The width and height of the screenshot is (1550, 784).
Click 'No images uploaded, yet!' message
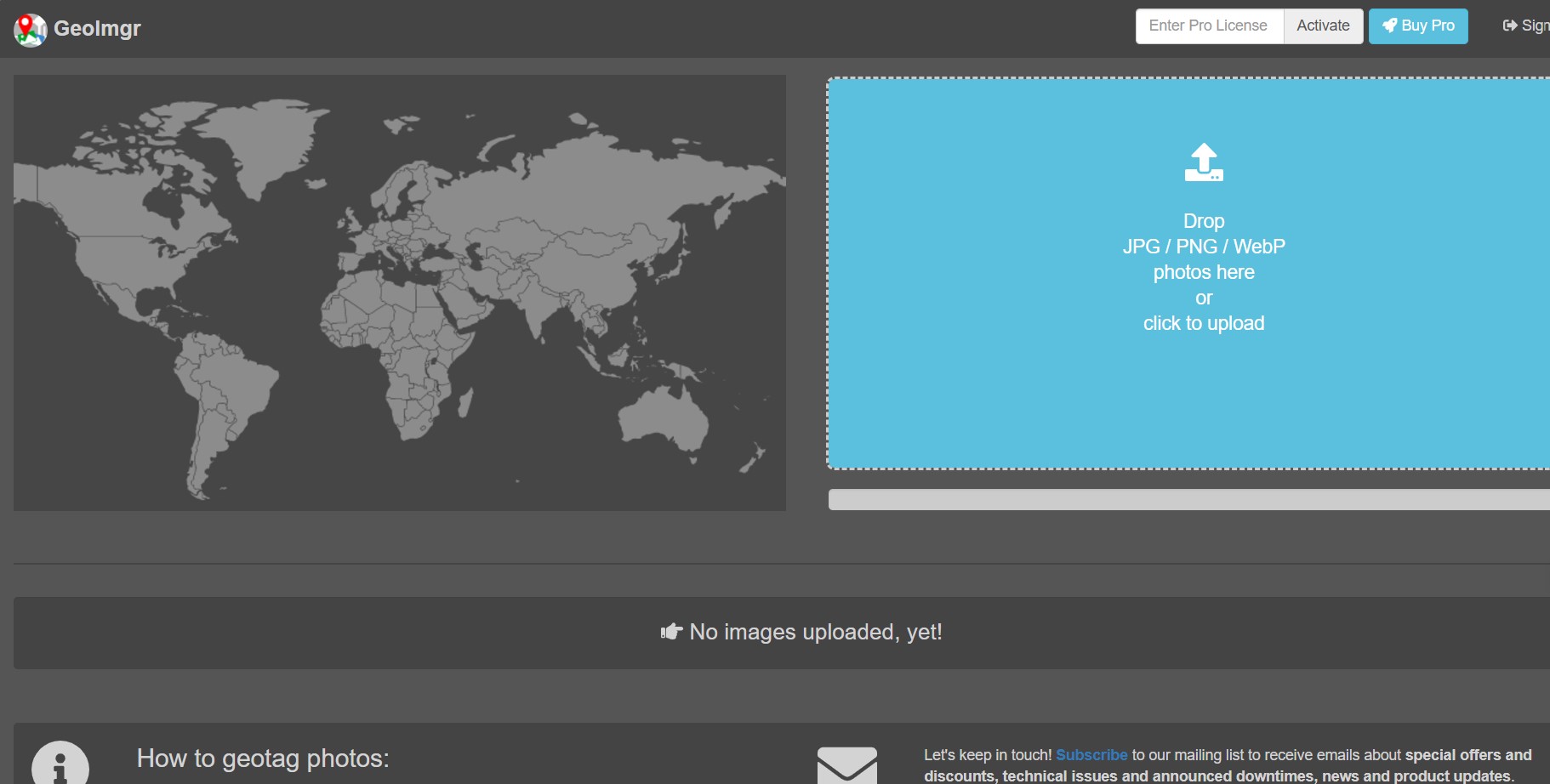pyautogui.click(x=815, y=632)
